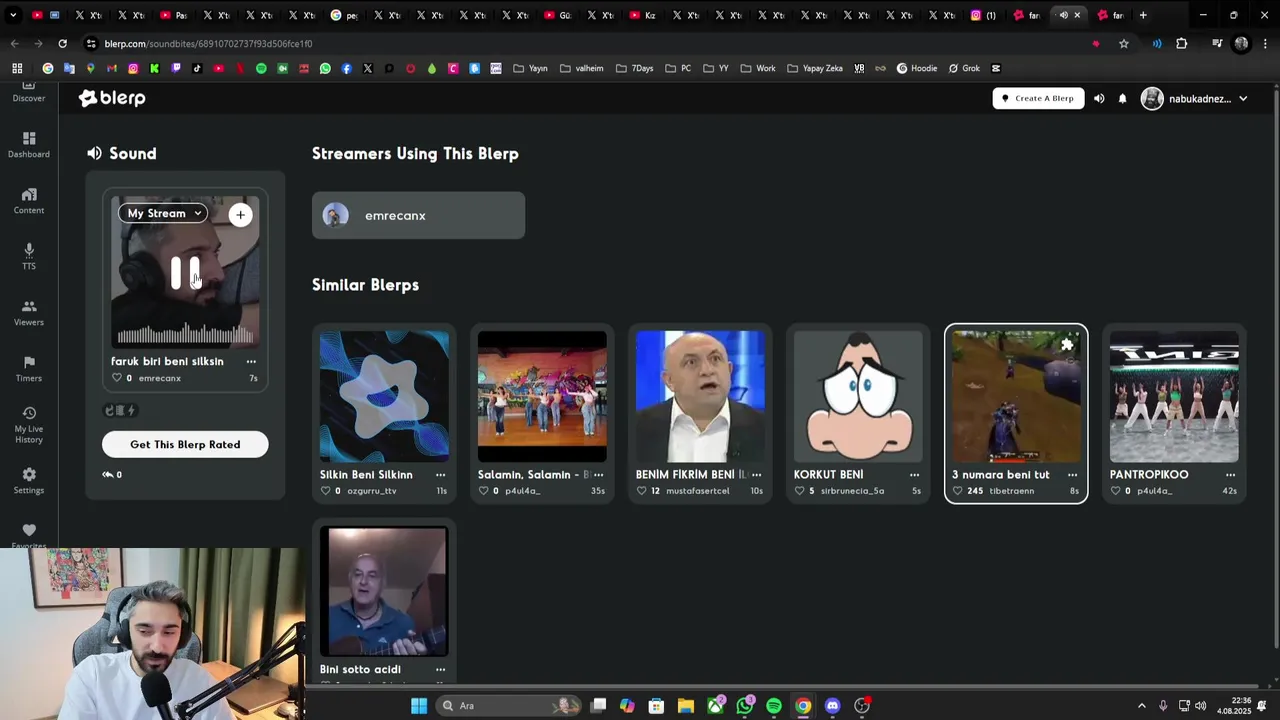Open My Live History section
The height and width of the screenshot is (720, 1280).
[29, 425]
